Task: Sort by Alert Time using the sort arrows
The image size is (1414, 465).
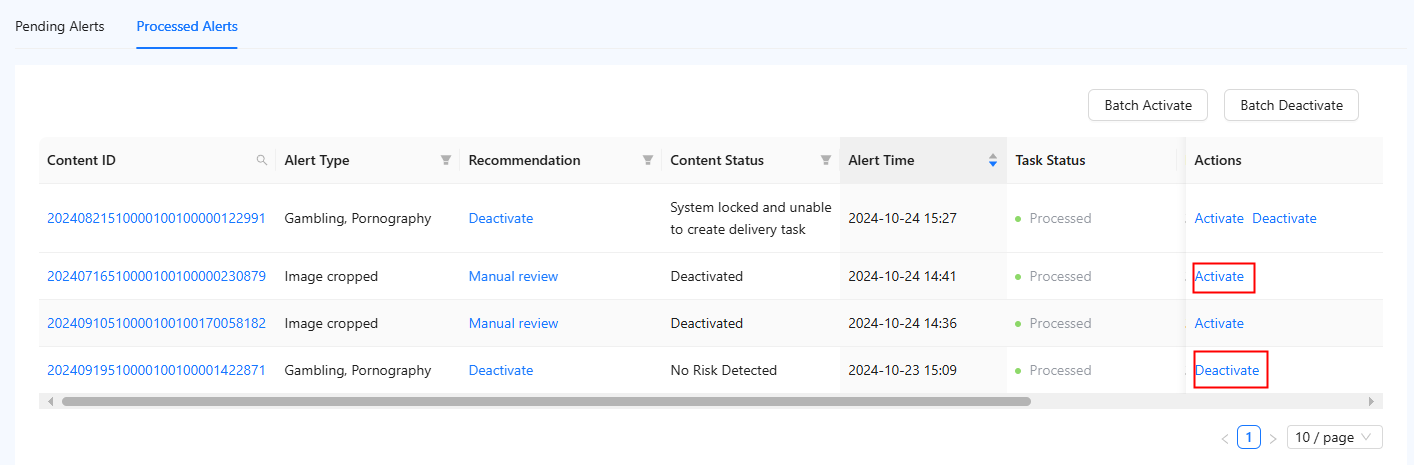Action: [993, 160]
